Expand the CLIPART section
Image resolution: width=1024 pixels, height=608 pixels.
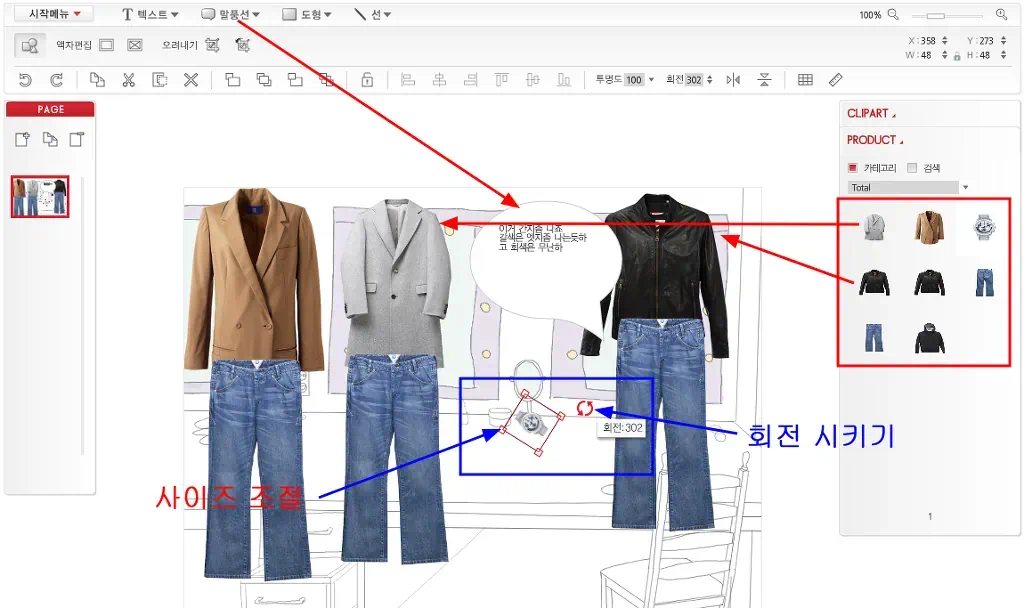(x=871, y=114)
